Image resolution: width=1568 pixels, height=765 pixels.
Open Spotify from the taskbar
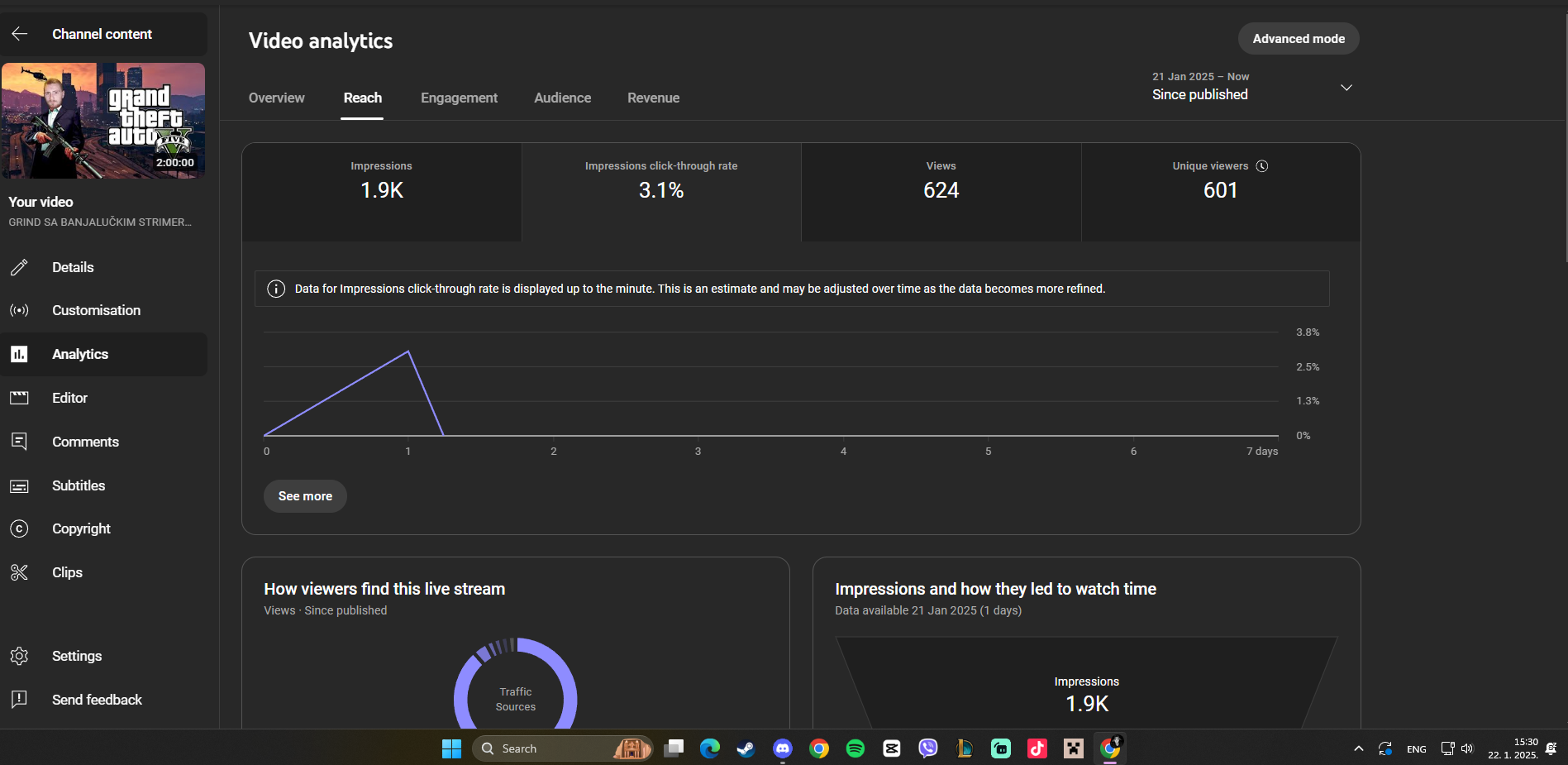pyautogui.click(x=855, y=748)
